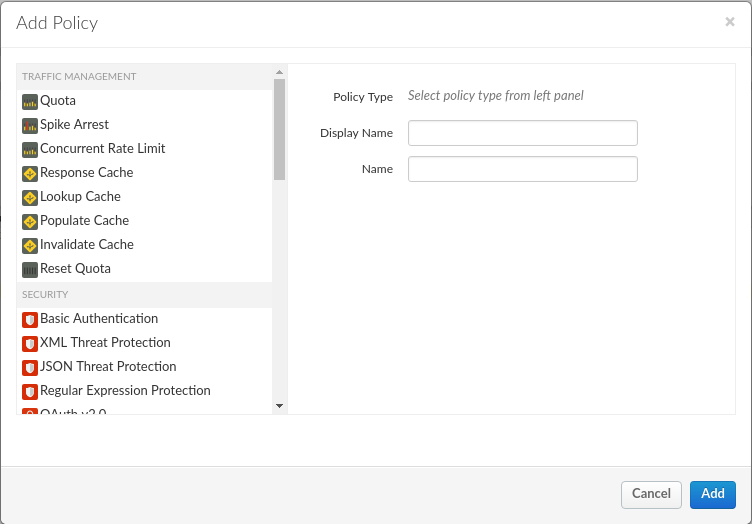Select the partially visible OAuth v2.0 policy
Image resolution: width=752 pixels, height=524 pixels.
[73, 411]
